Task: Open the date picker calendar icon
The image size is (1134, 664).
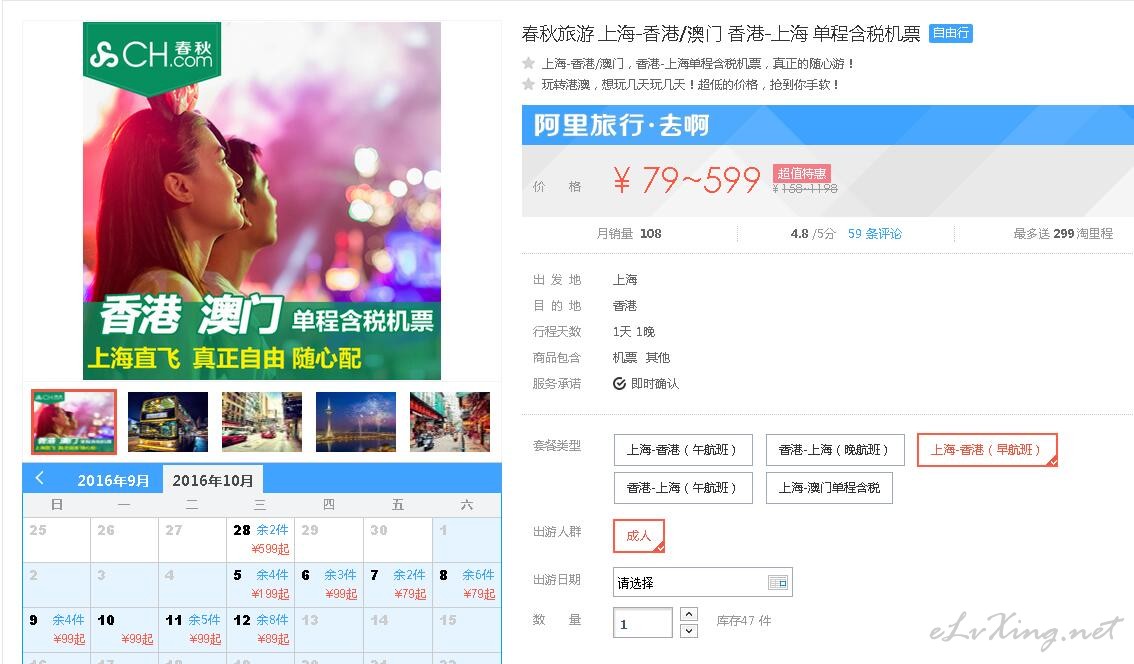Action: [x=777, y=582]
